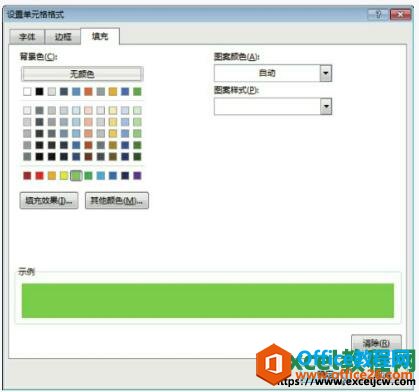Image resolution: width=419 pixels, height=392 pixels.
Task: Choose the darker green standard colors swatch
Action: coord(88,175)
